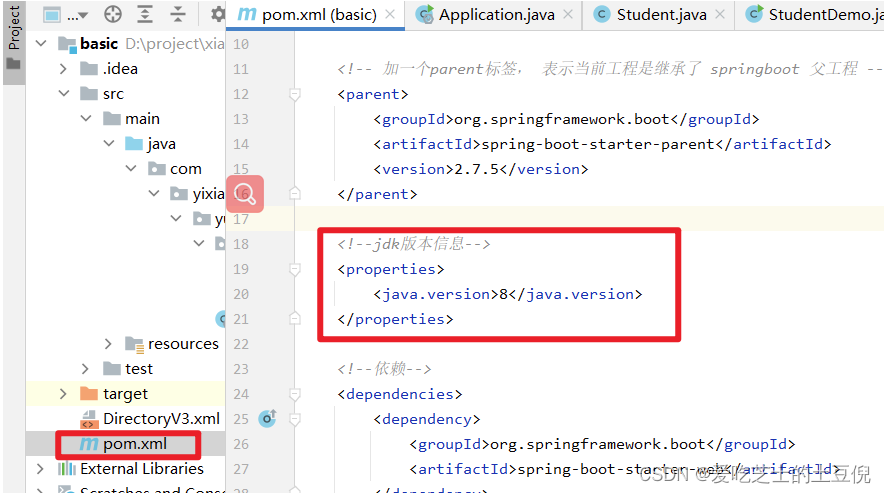The width and height of the screenshot is (886, 493).
Task: Fold the parent tag at line 12
Action: click(294, 94)
